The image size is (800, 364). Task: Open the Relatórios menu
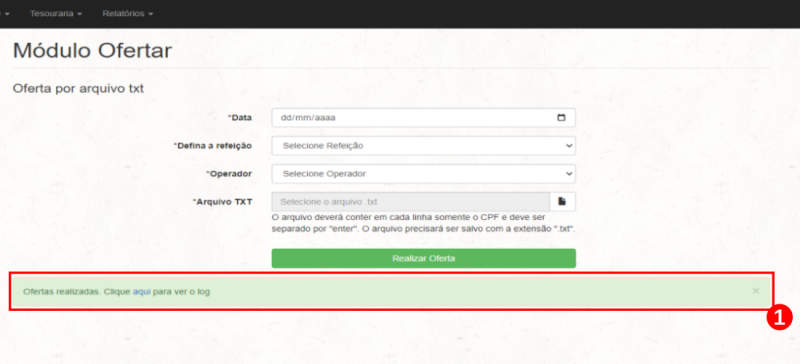pos(128,14)
